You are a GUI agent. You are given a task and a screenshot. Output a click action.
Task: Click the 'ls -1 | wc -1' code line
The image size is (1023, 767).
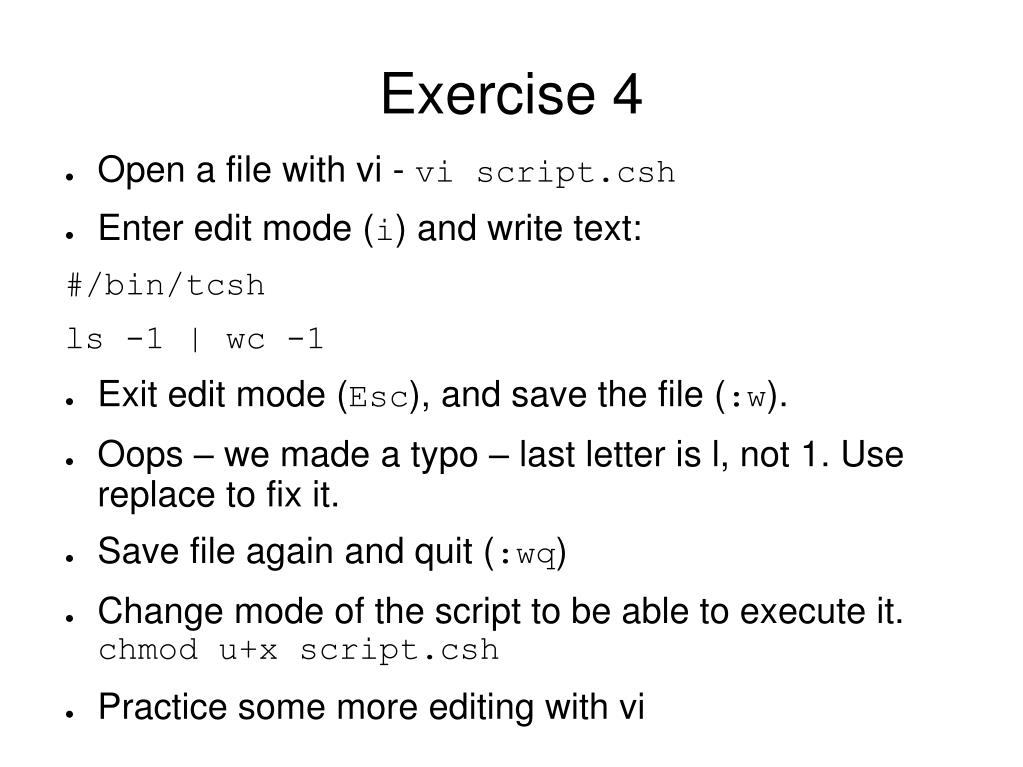(194, 339)
